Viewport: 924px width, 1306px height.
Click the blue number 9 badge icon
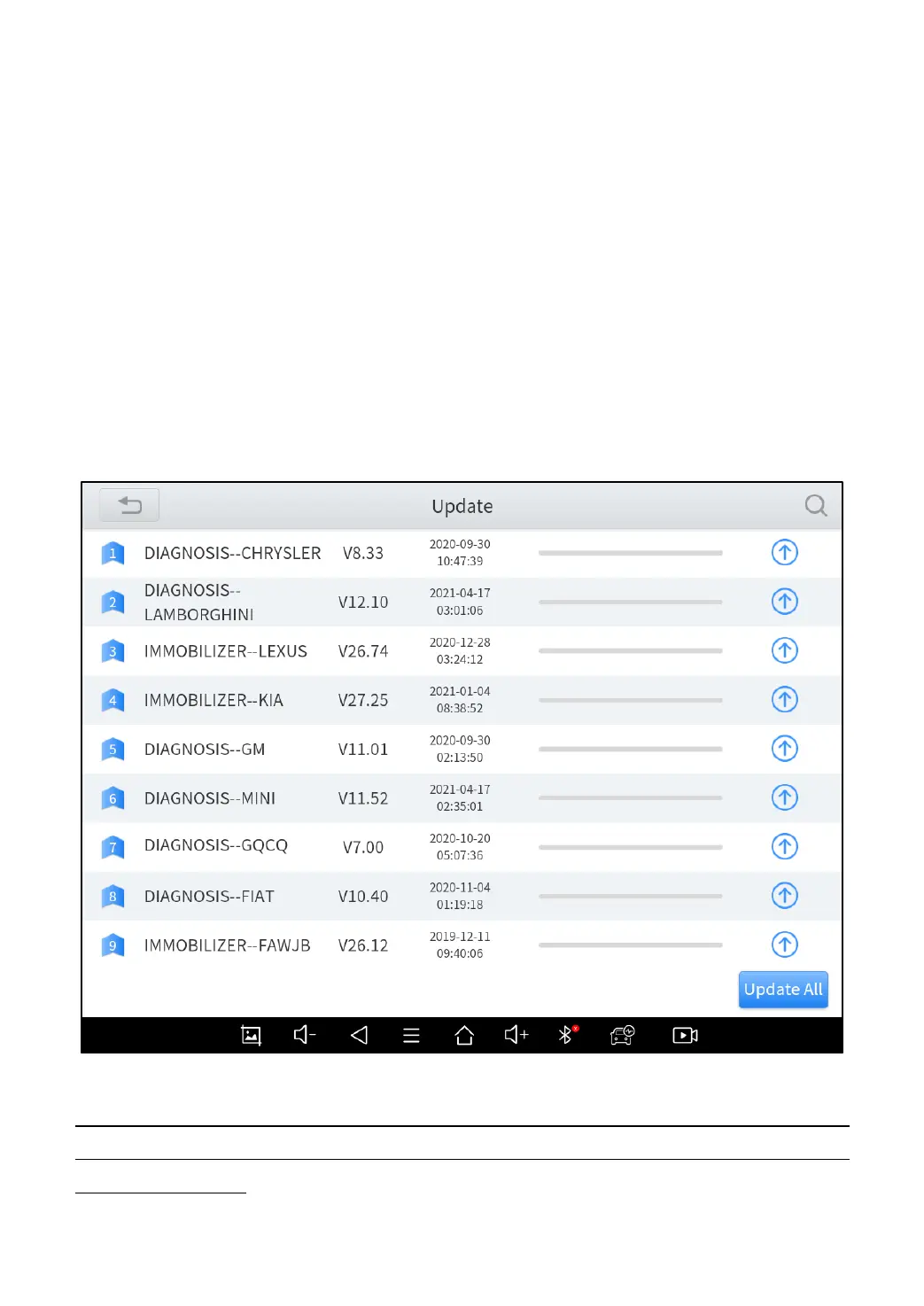[113, 946]
